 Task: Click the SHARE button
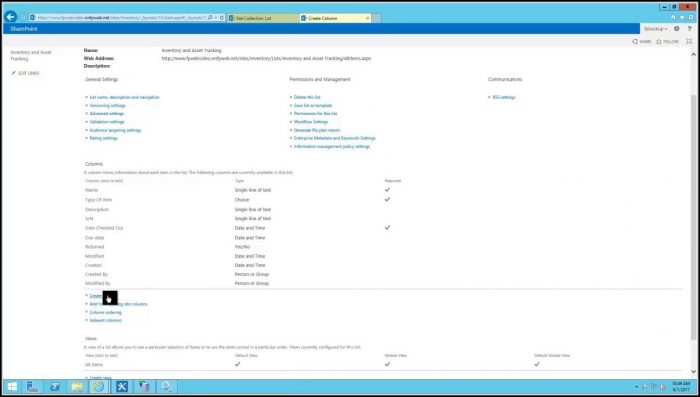[x=642, y=42]
